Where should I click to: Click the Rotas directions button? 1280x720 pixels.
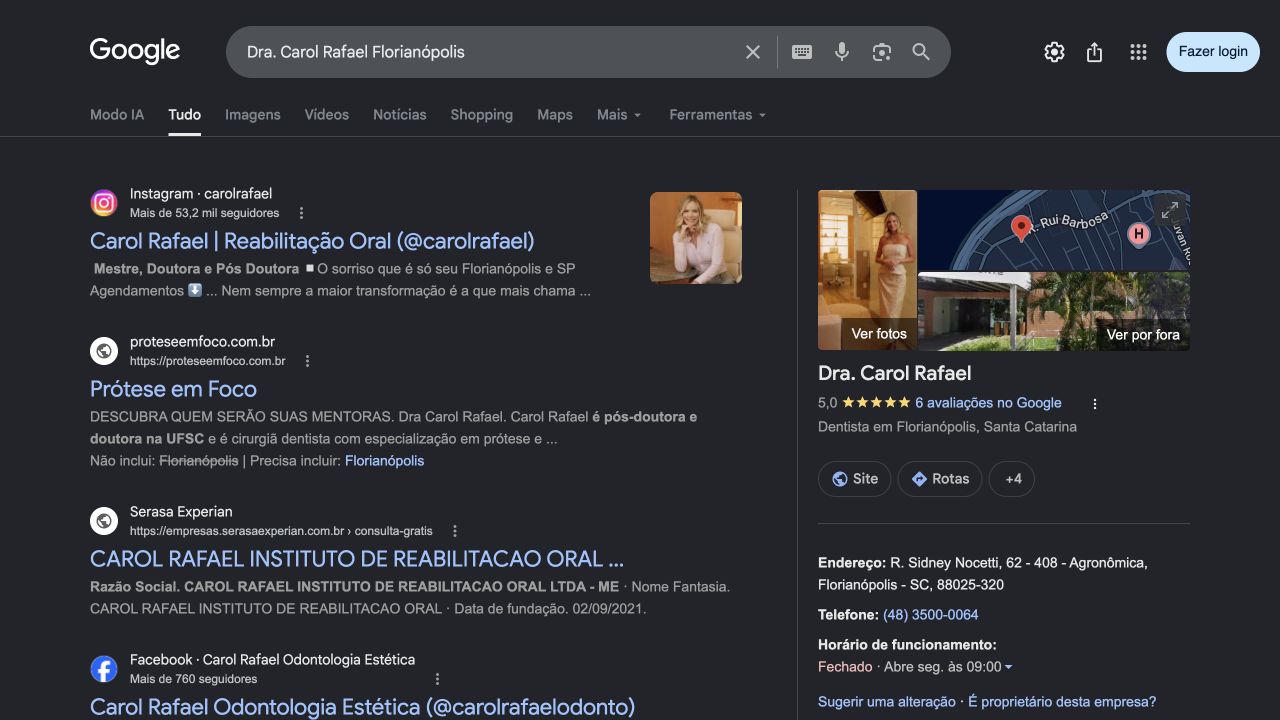[940, 479]
